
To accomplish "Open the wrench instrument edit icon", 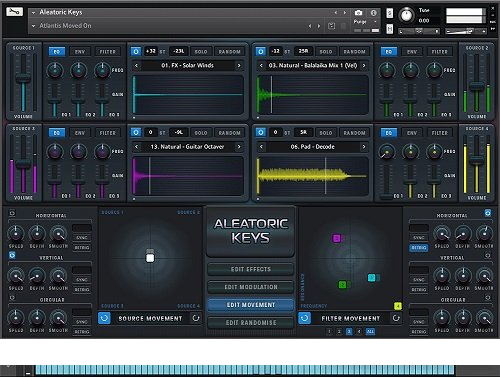I will click(14, 12).
